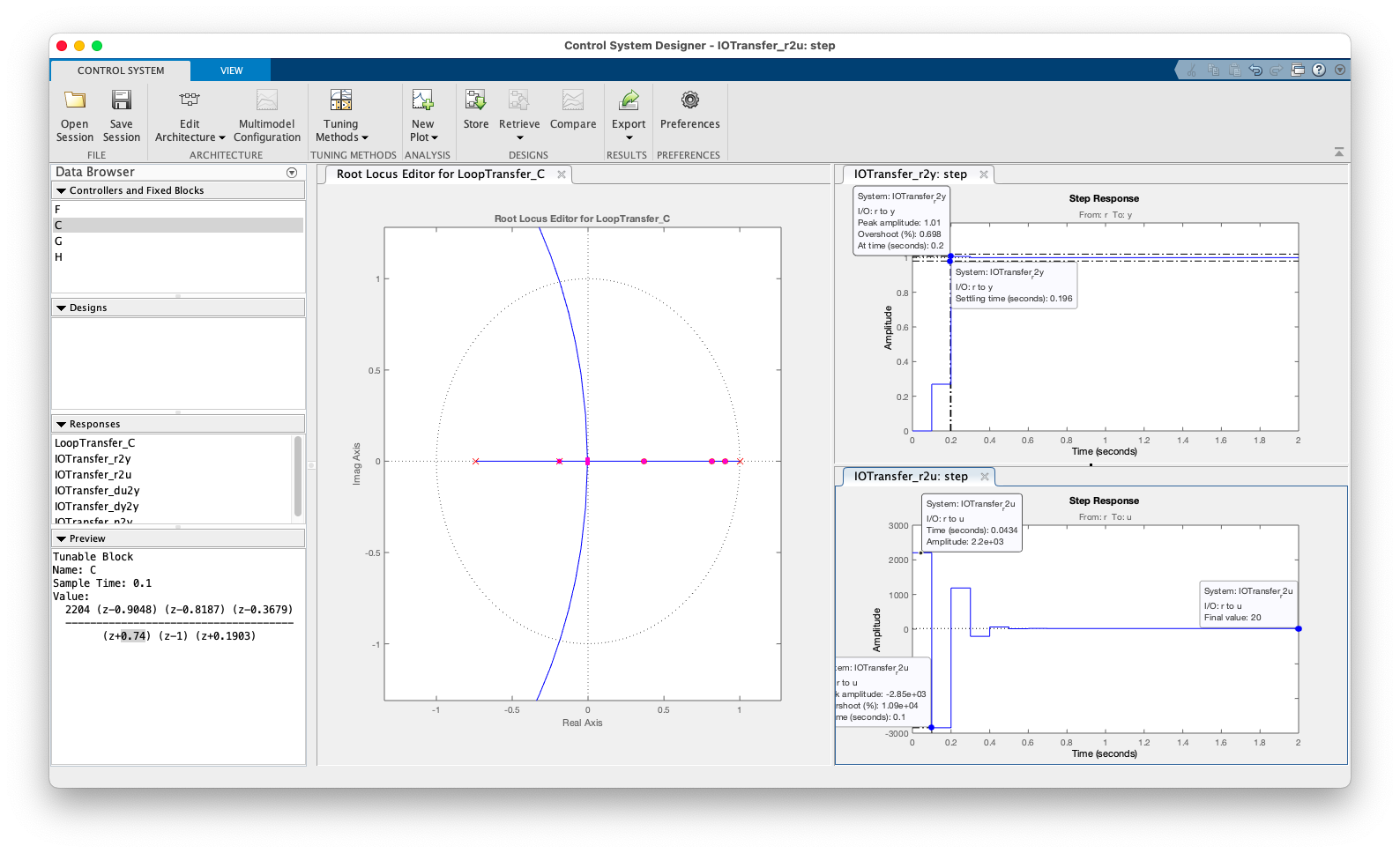
Task: Click the Cut scissors icon in quick access bar
Action: 1192,70
